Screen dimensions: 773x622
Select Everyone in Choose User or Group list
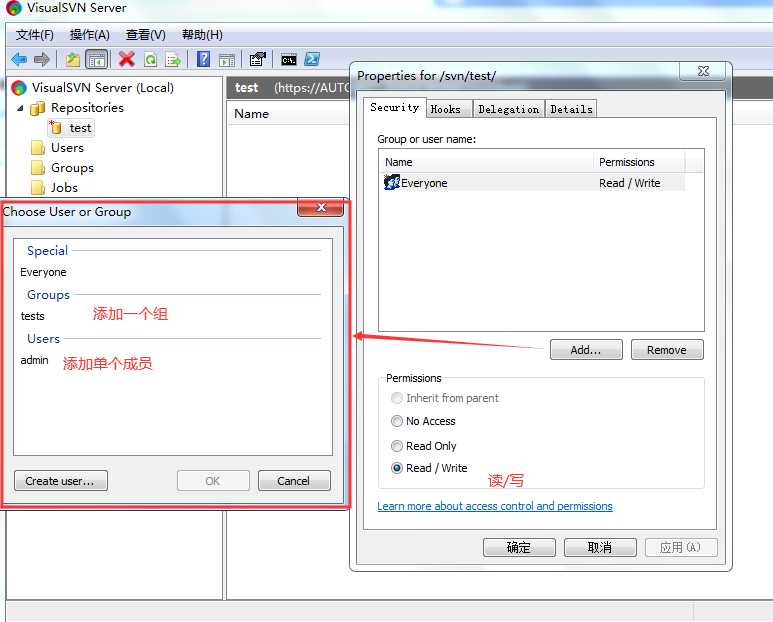43,272
